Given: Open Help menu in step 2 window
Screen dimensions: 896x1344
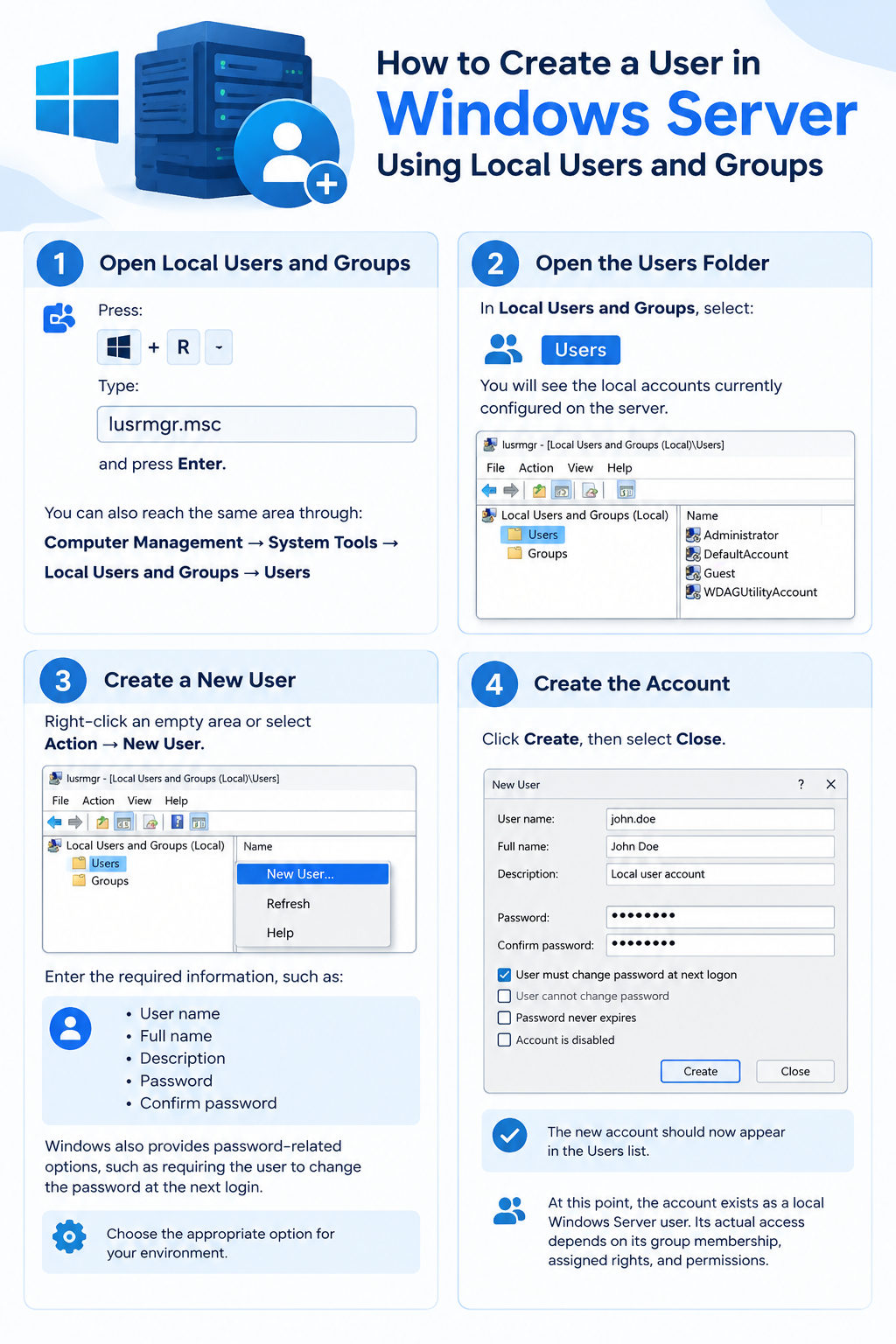Looking at the screenshot, I should [619, 468].
